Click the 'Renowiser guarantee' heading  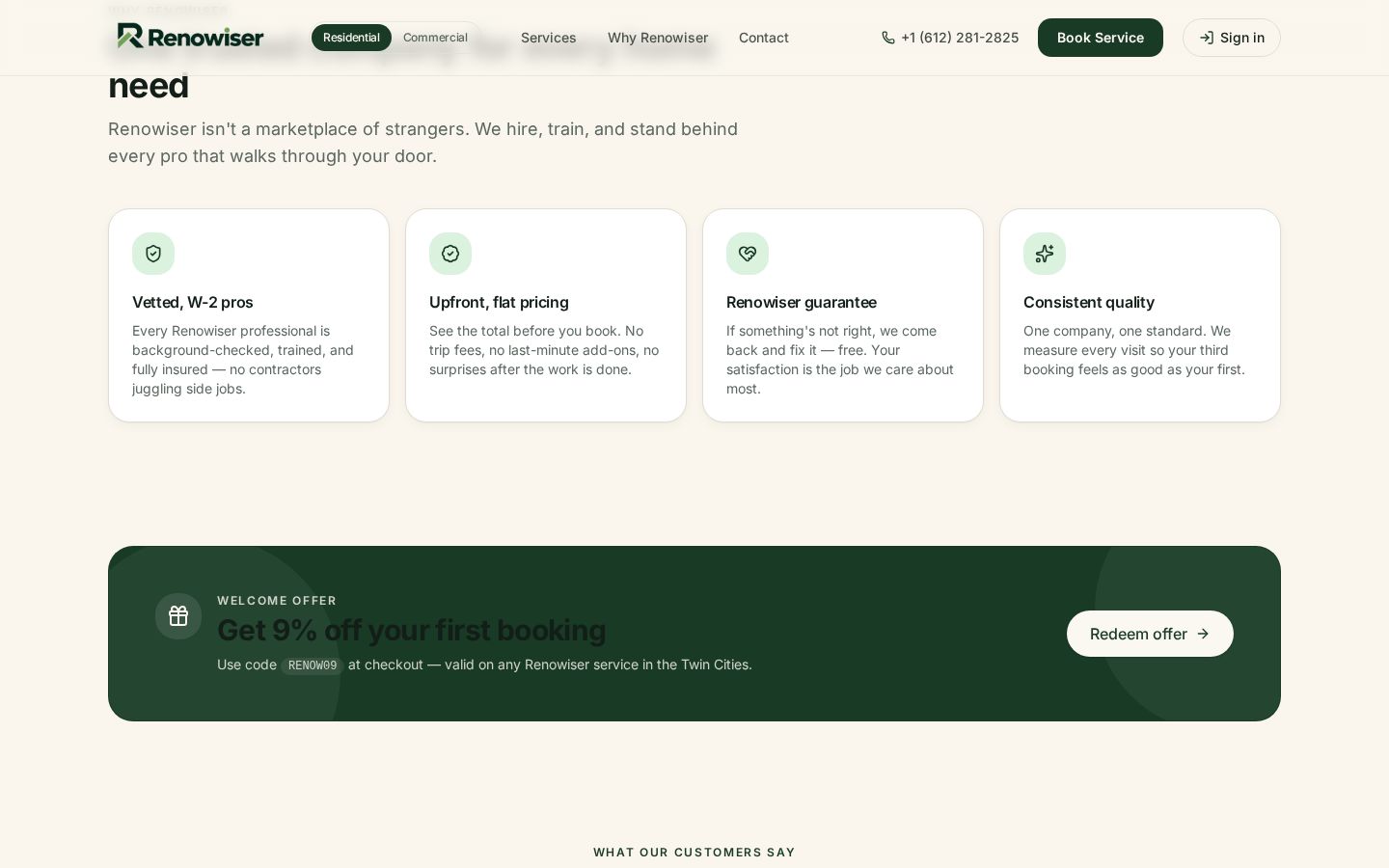point(802,302)
